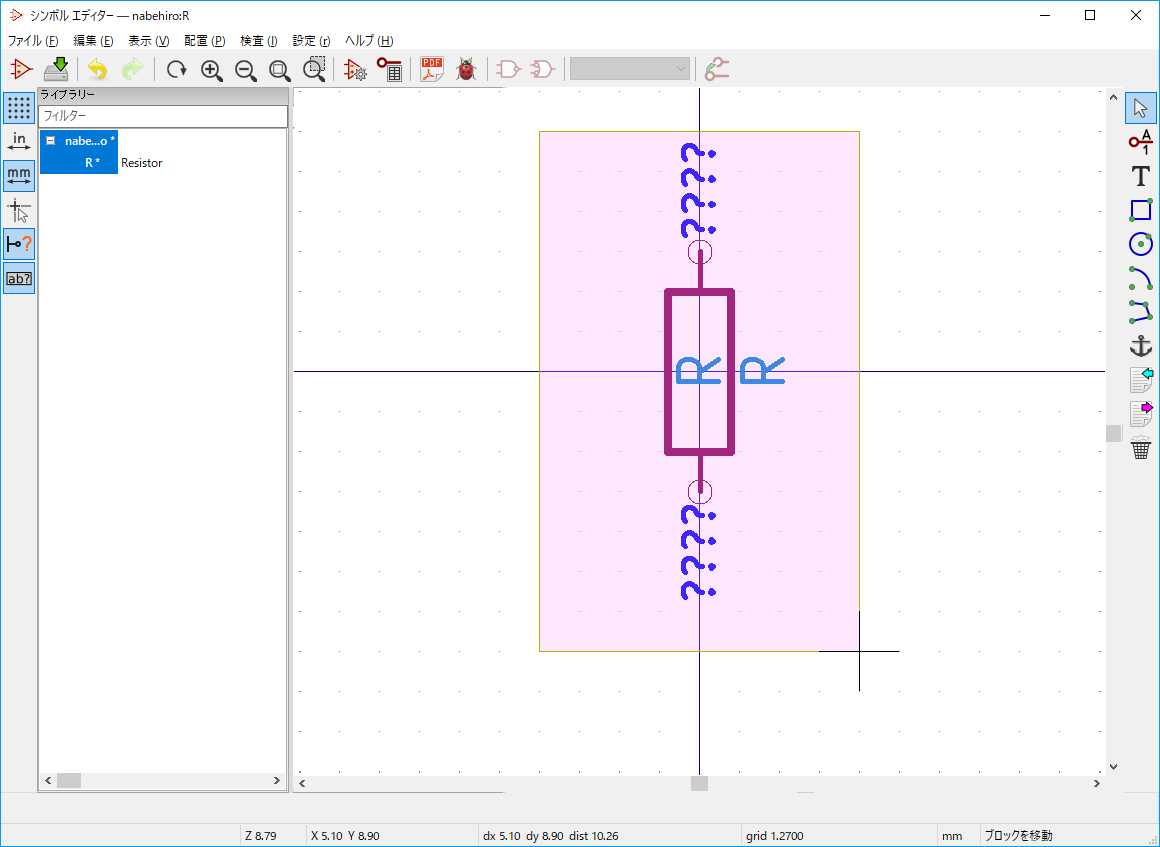The height and width of the screenshot is (847, 1160).
Task: Undo the last action
Action: (x=97, y=70)
